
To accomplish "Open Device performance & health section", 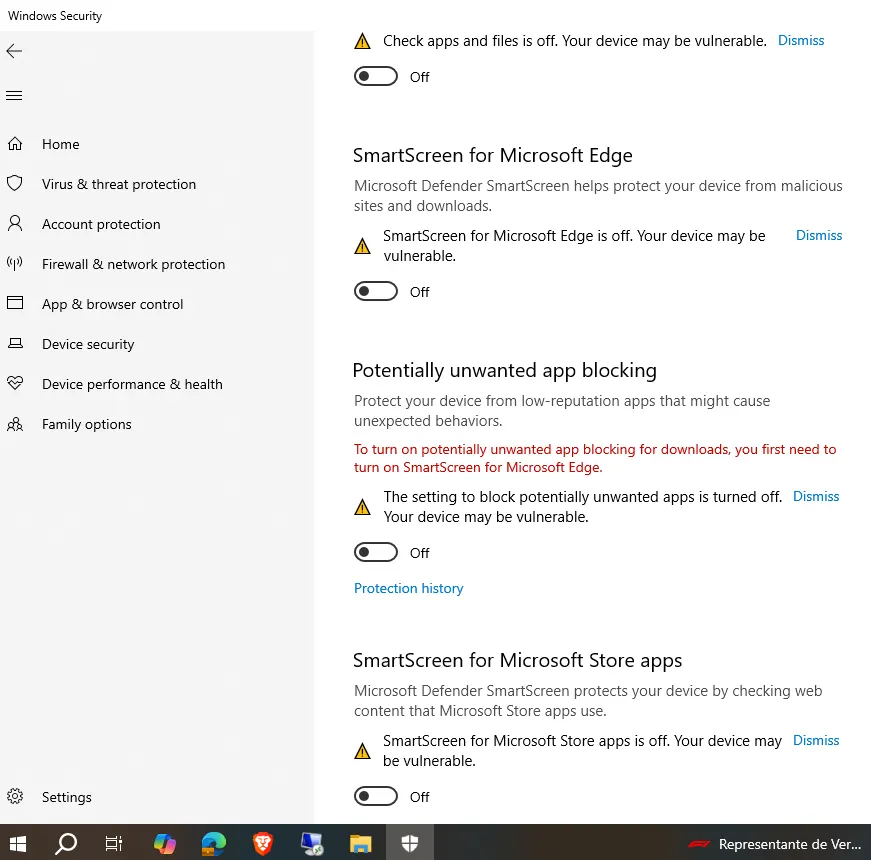I will 132,384.
